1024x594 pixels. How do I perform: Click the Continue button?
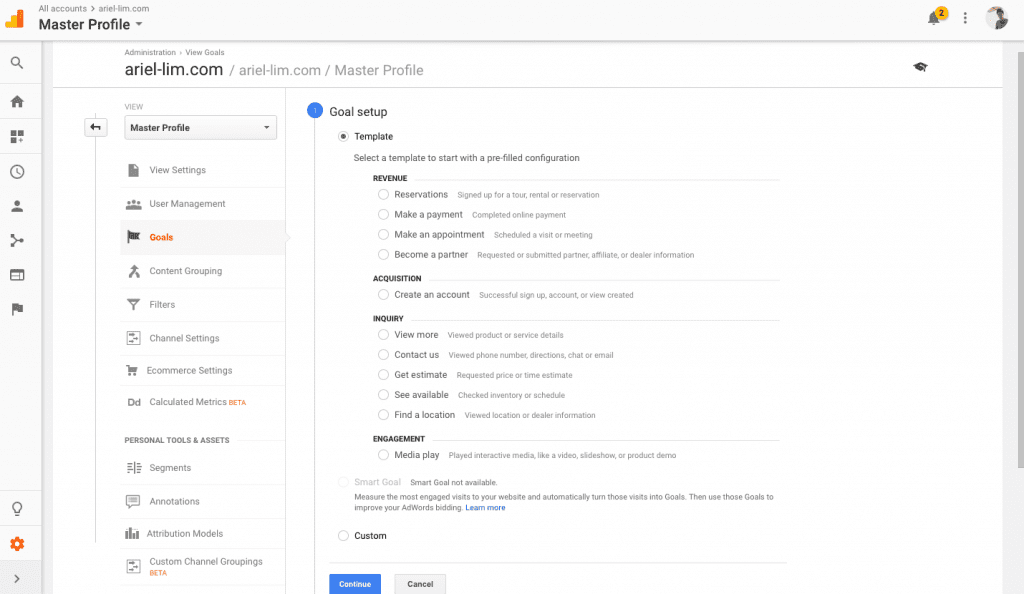click(355, 584)
